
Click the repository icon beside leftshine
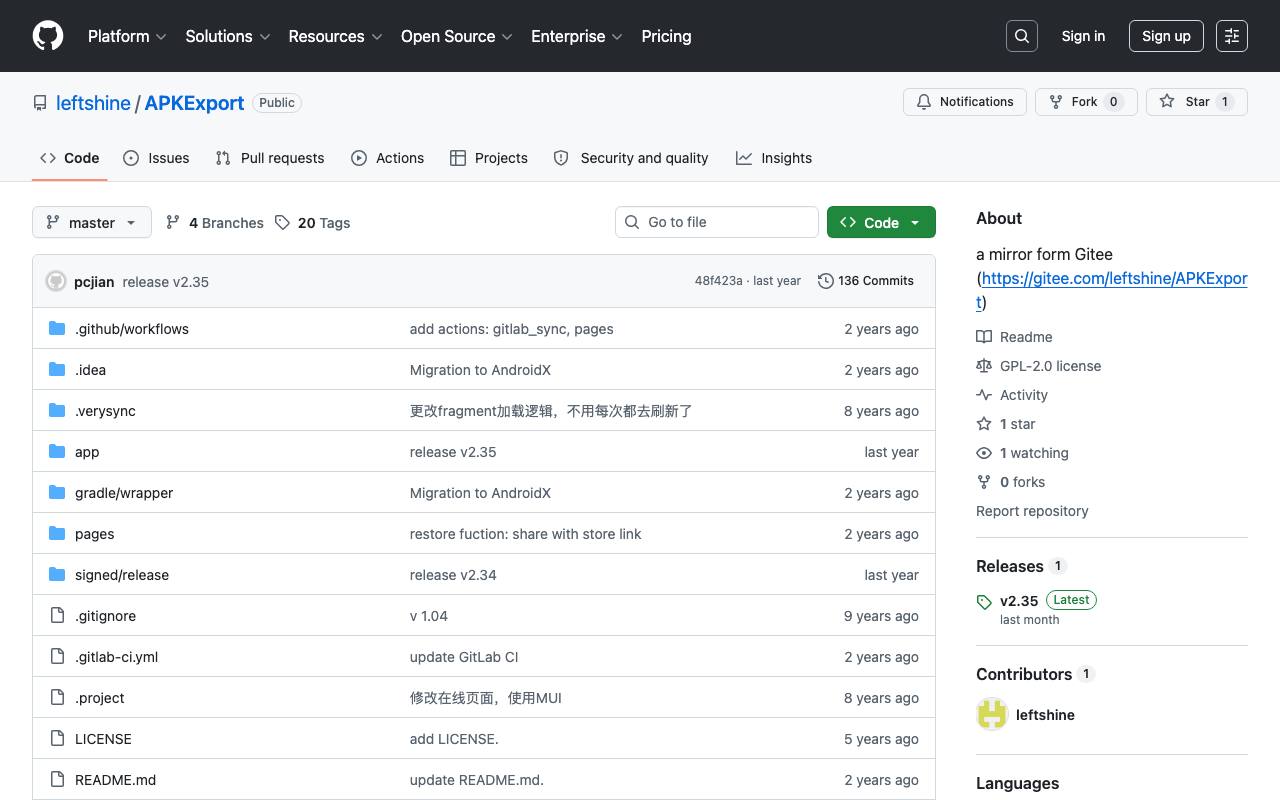click(40, 103)
